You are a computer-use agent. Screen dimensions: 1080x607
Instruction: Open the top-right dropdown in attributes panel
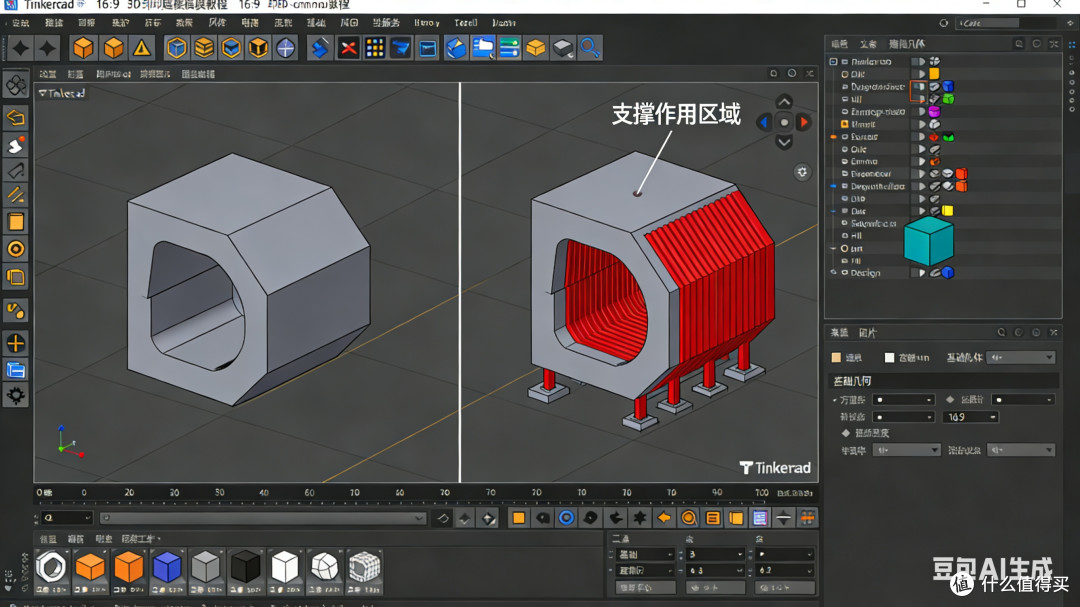pos(1021,358)
